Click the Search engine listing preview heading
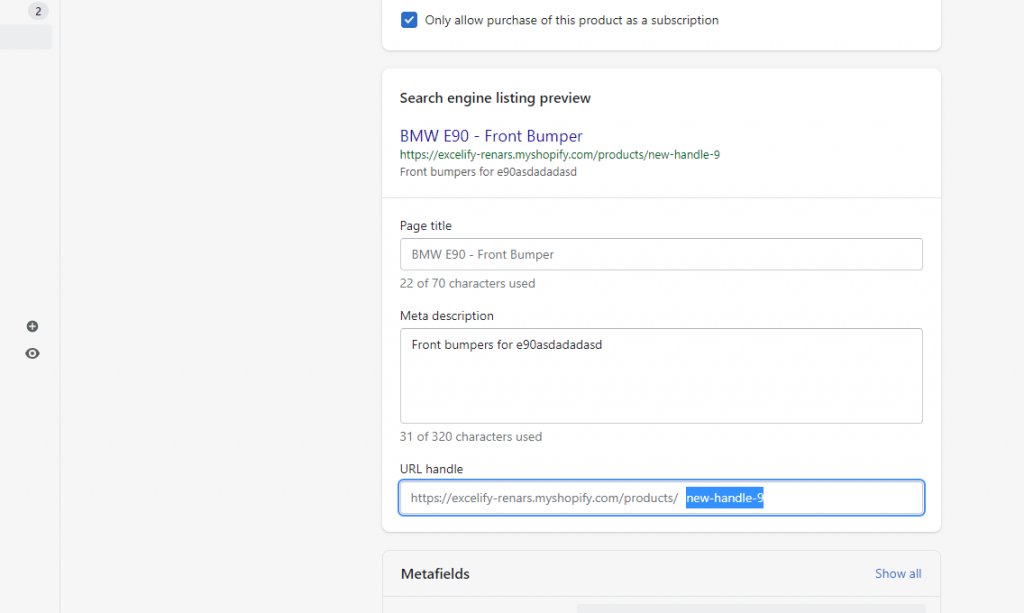1024x613 pixels. (x=495, y=97)
